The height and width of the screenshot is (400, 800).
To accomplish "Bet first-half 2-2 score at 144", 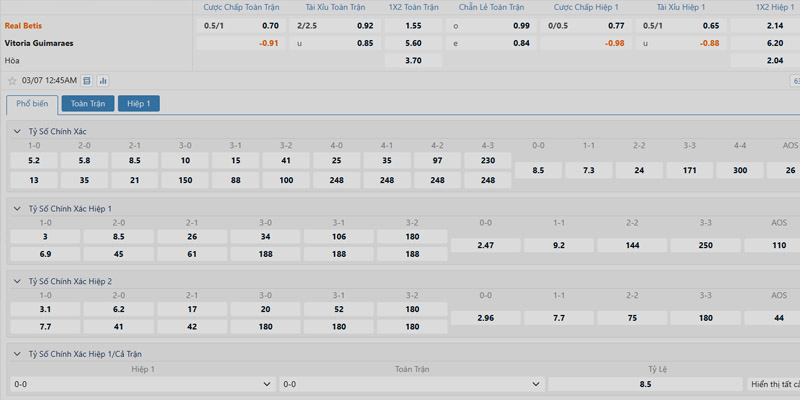I will click(632, 245).
